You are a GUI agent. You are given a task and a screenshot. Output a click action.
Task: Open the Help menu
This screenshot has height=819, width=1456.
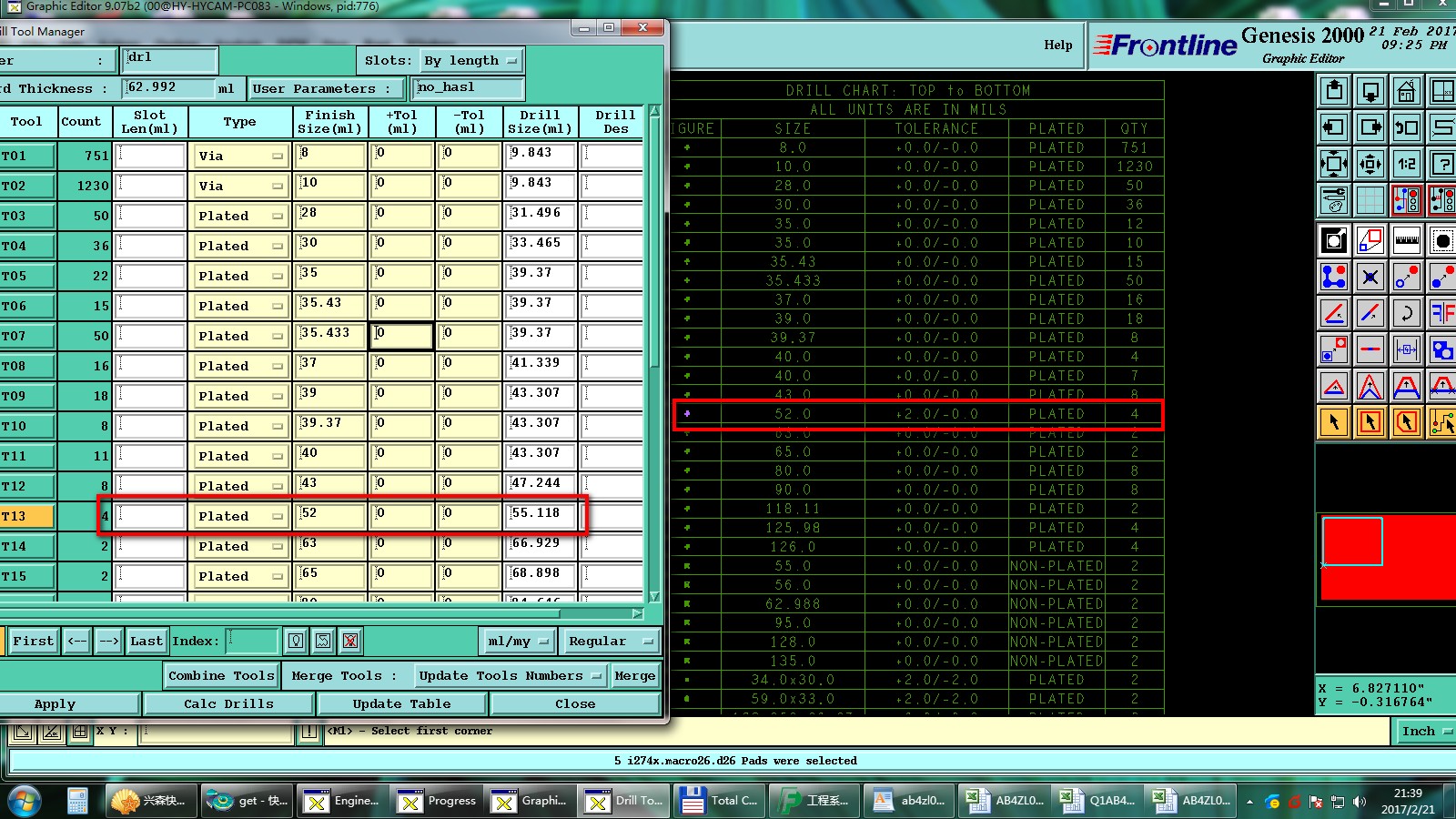tap(1057, 45)
